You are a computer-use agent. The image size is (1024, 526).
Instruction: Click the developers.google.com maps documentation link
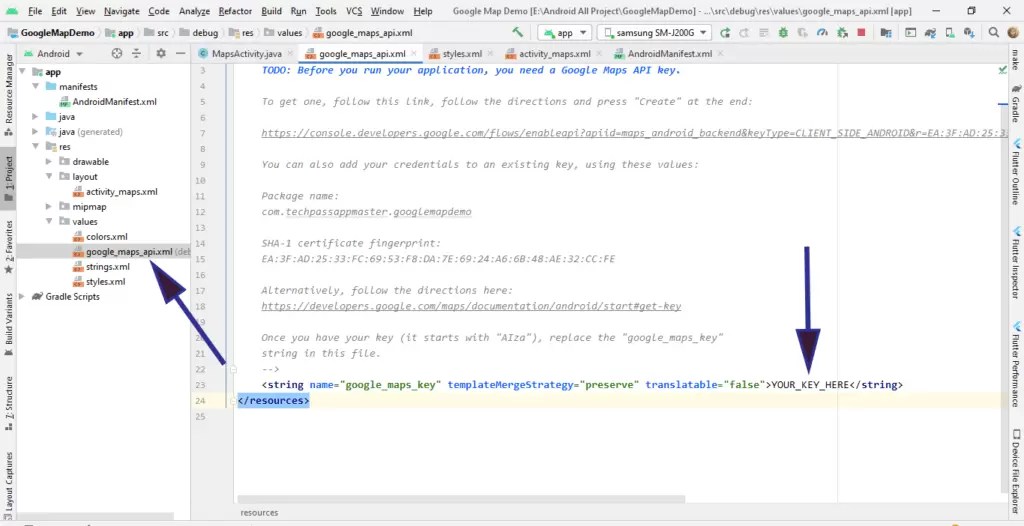(471, 306)
